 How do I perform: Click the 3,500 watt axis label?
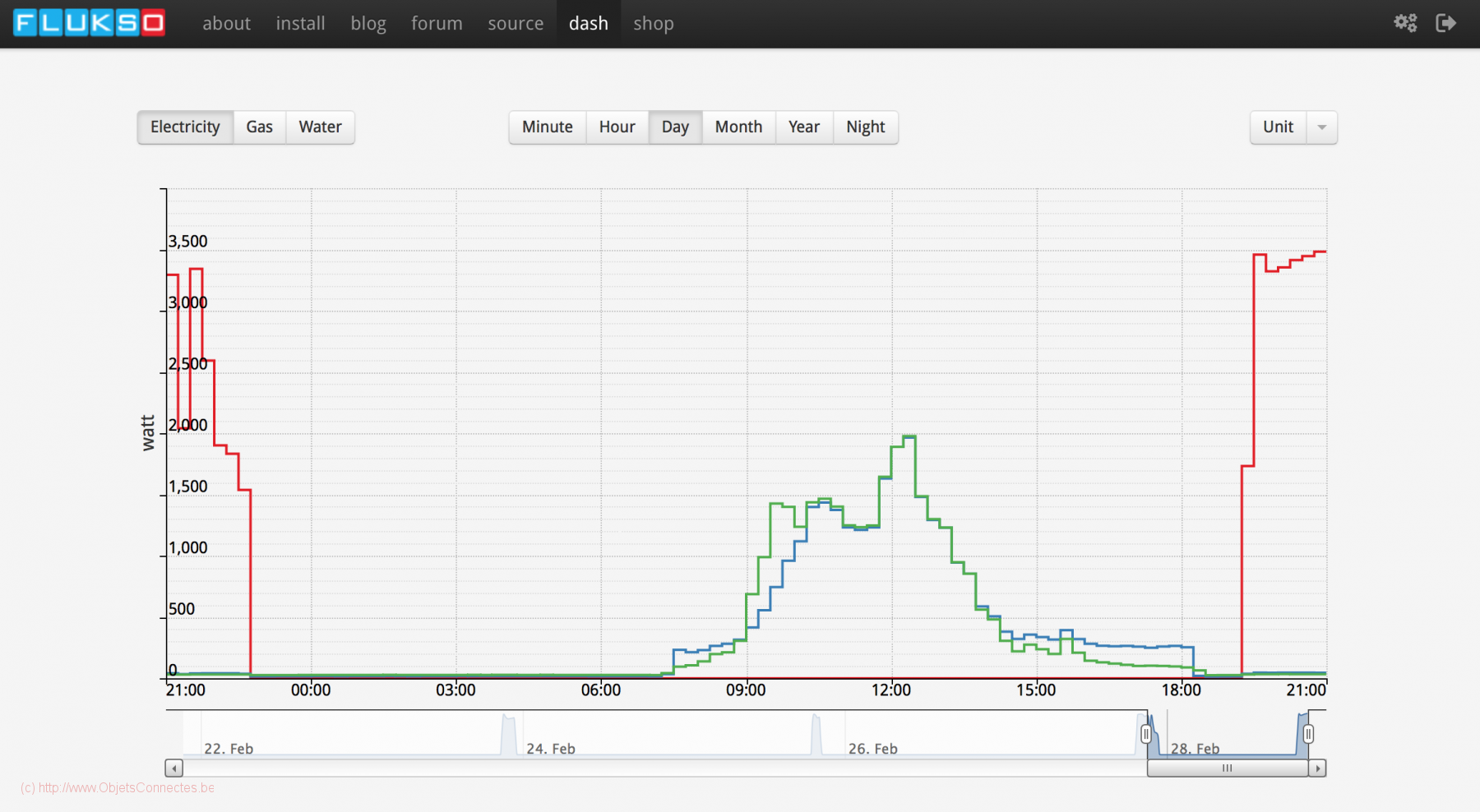coord(188,242)
